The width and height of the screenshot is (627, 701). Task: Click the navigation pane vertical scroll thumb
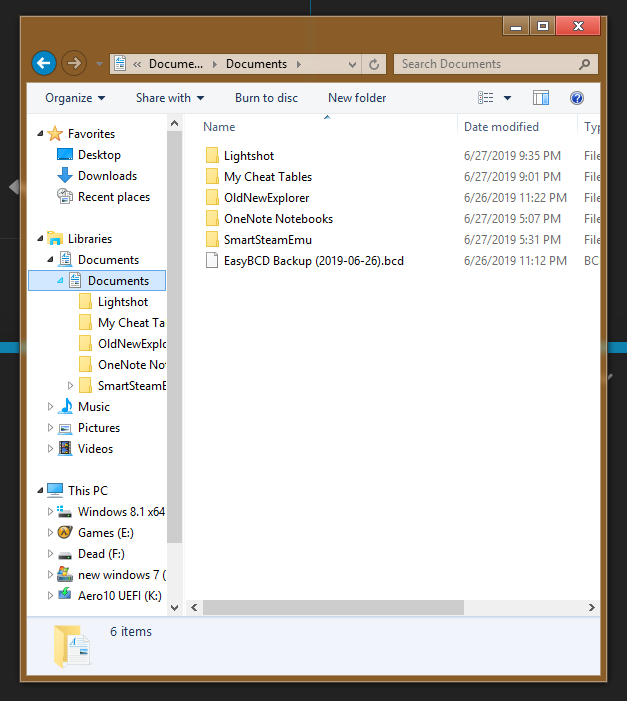(174, 337)
